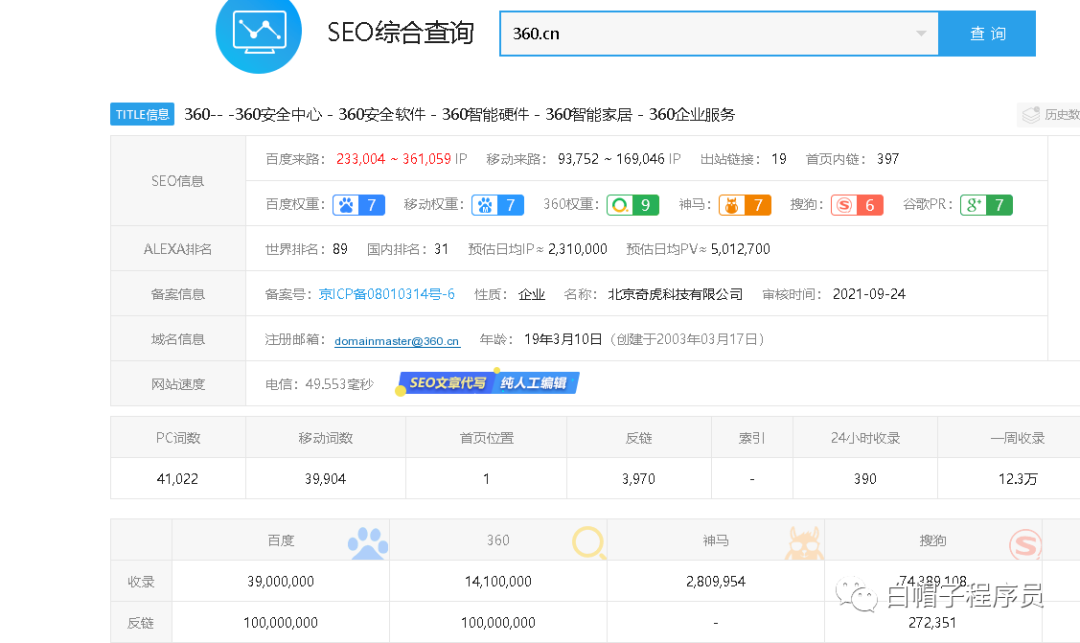Click the PC词数 value 41,022

tap(177, 478)
